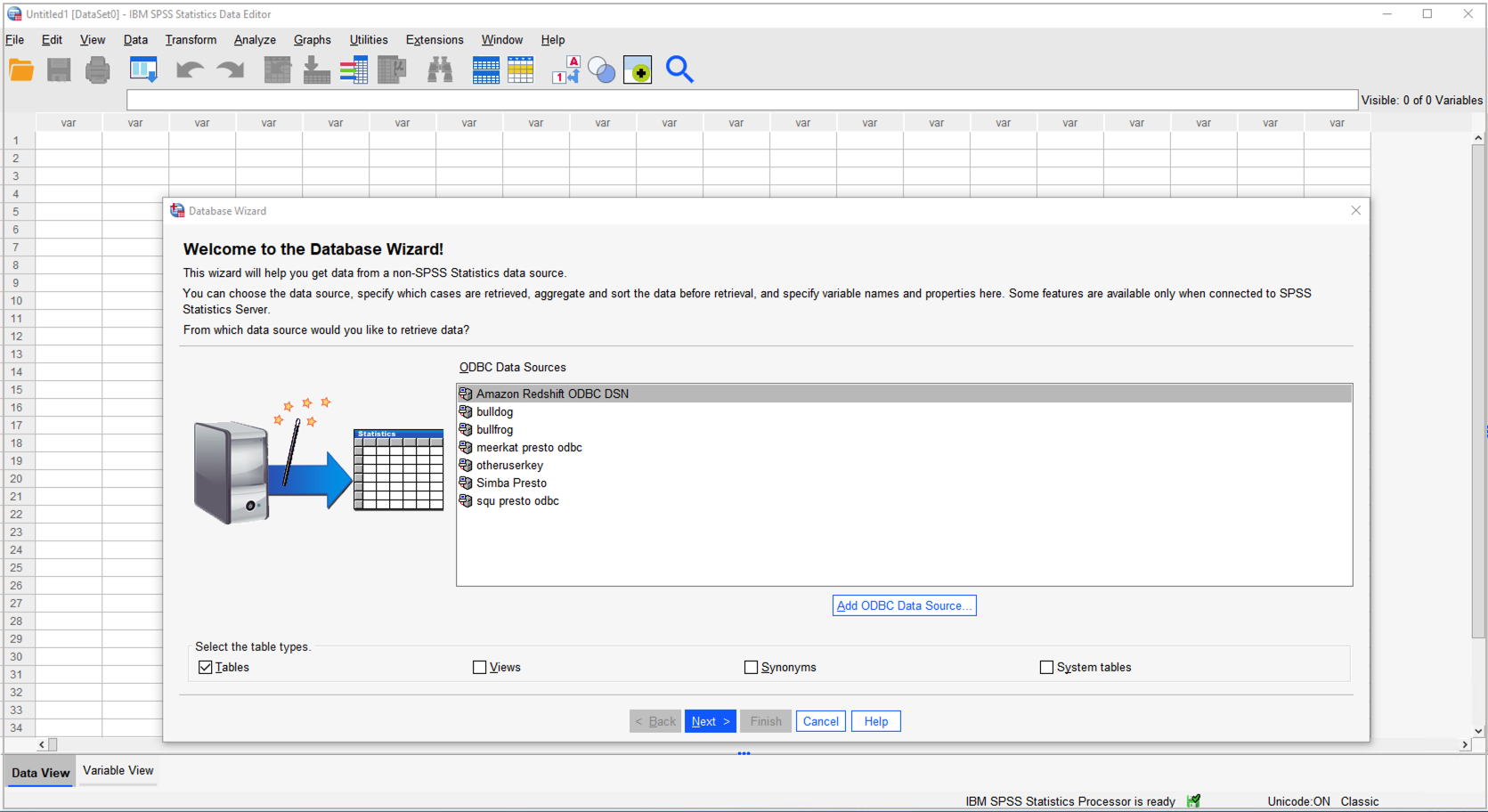The image size is (1488, 812).
Task: Open the Utilities menu
Action: coord(369,40)
